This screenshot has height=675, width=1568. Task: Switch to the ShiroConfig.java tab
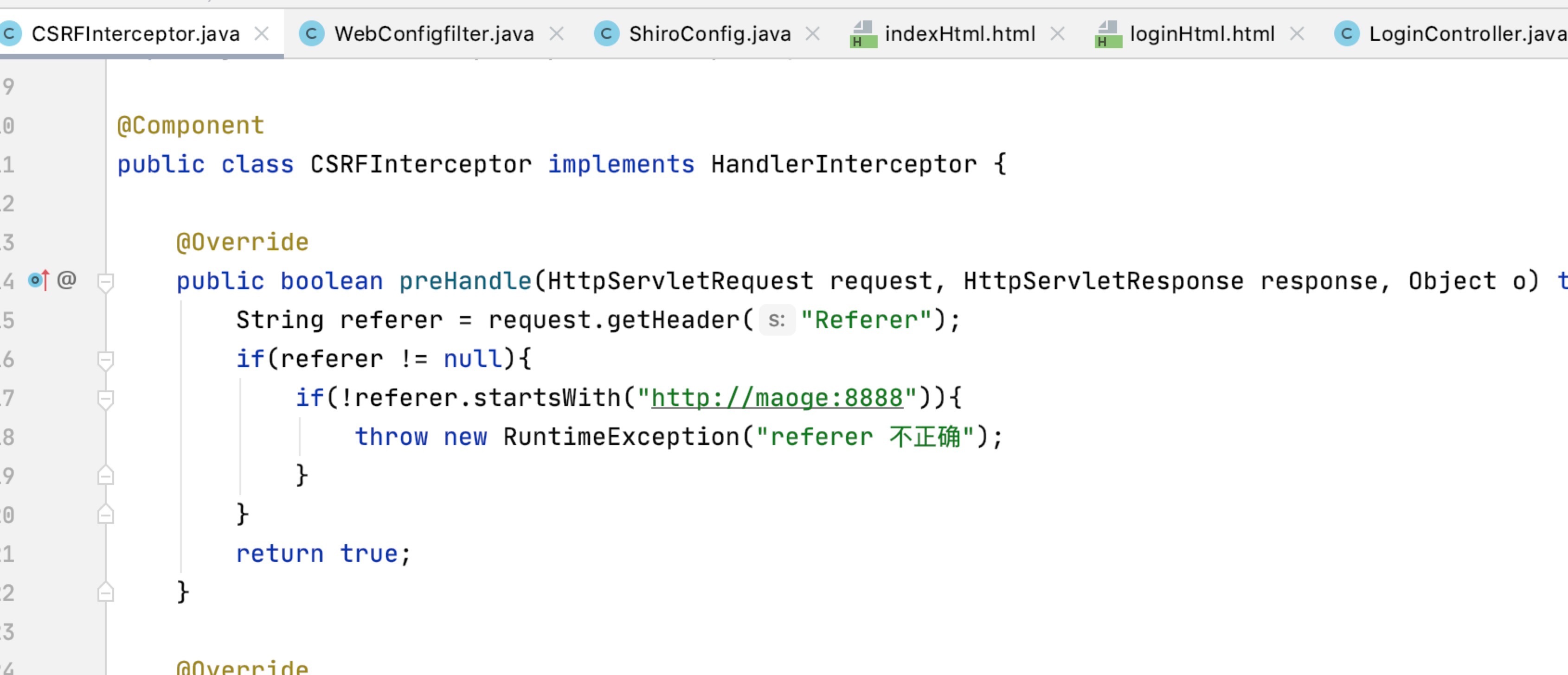click(709, 33)
